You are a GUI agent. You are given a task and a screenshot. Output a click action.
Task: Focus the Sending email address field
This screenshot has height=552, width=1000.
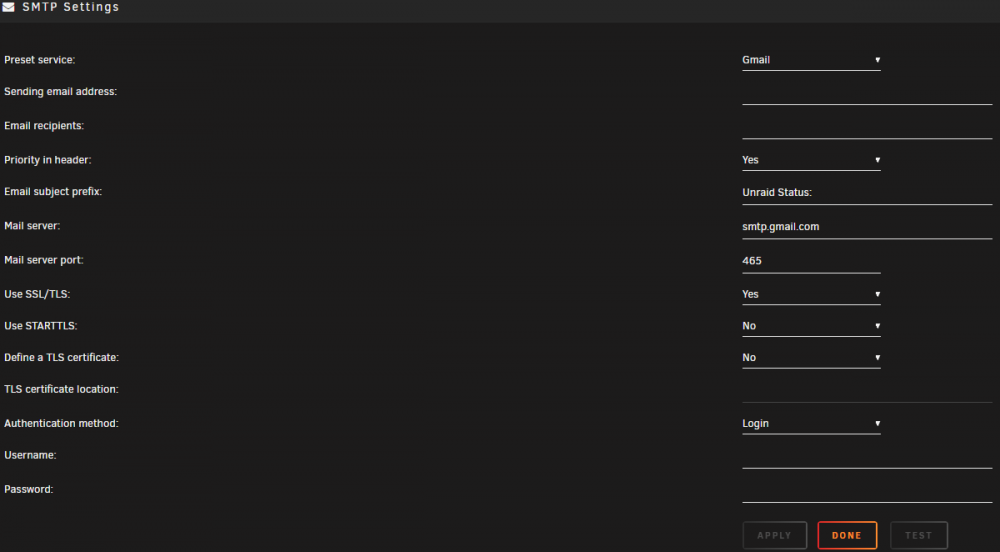pyautogui.click(x=867, y=93)
